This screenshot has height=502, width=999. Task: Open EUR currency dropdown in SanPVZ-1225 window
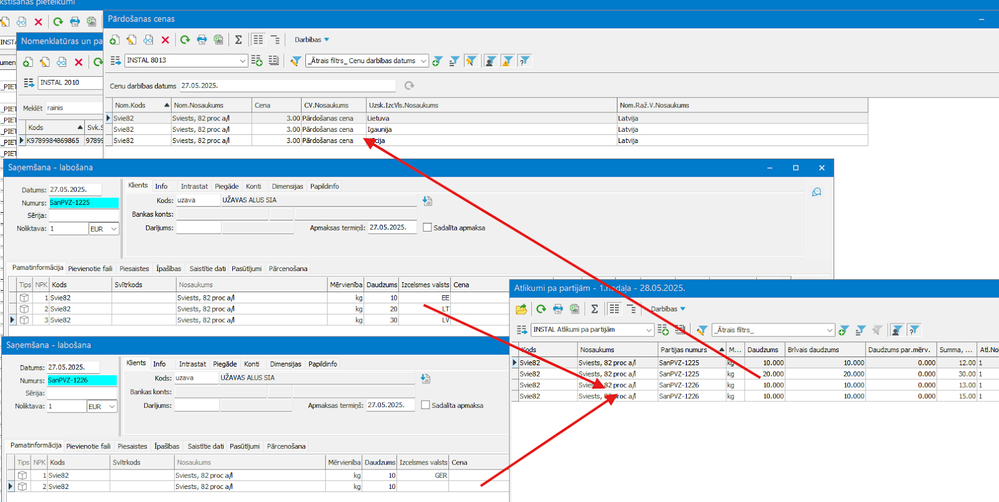click(x=113, y=228)
